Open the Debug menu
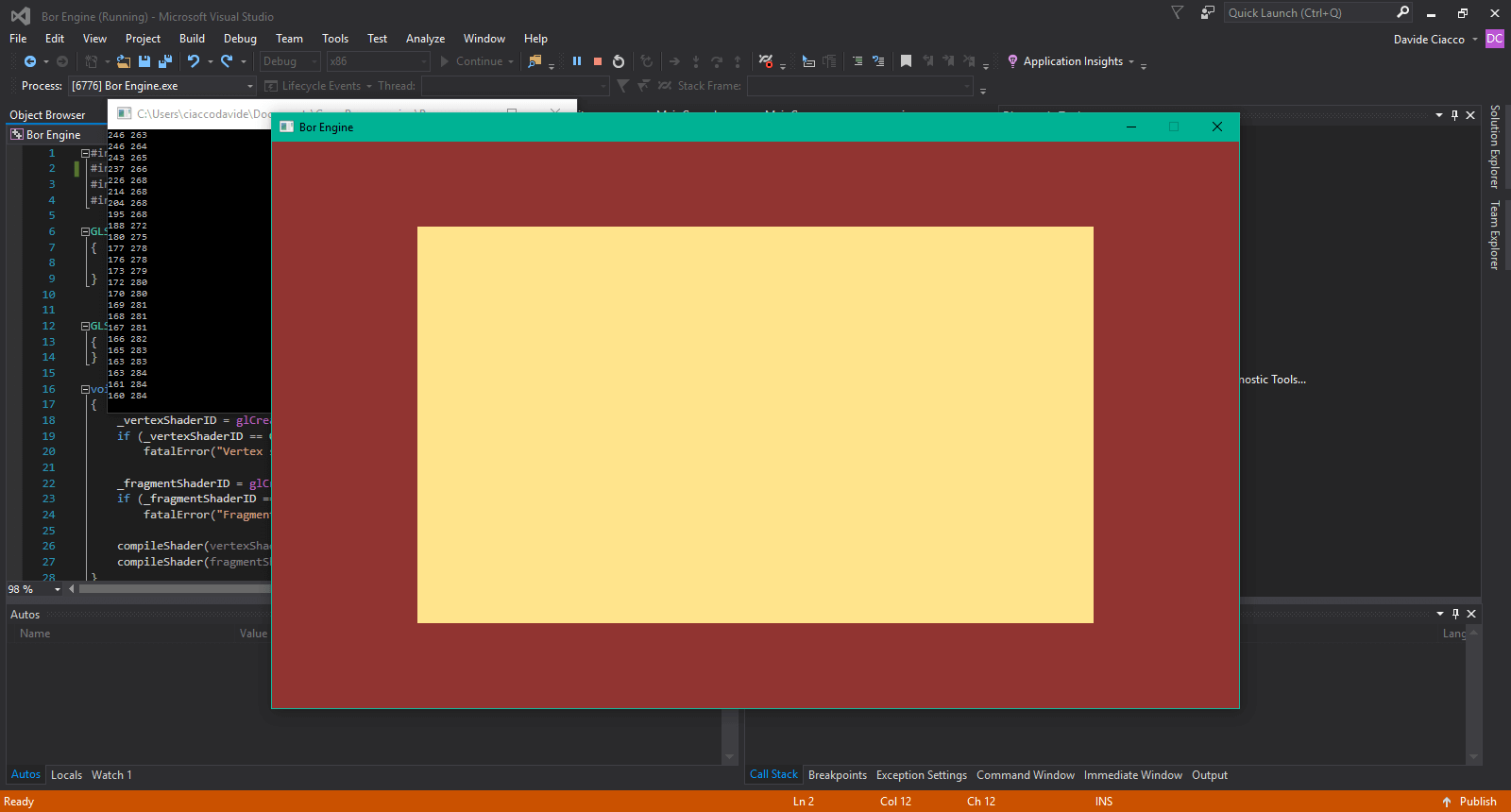Viewport: 1511px width, 812px height. click(240, 39)
